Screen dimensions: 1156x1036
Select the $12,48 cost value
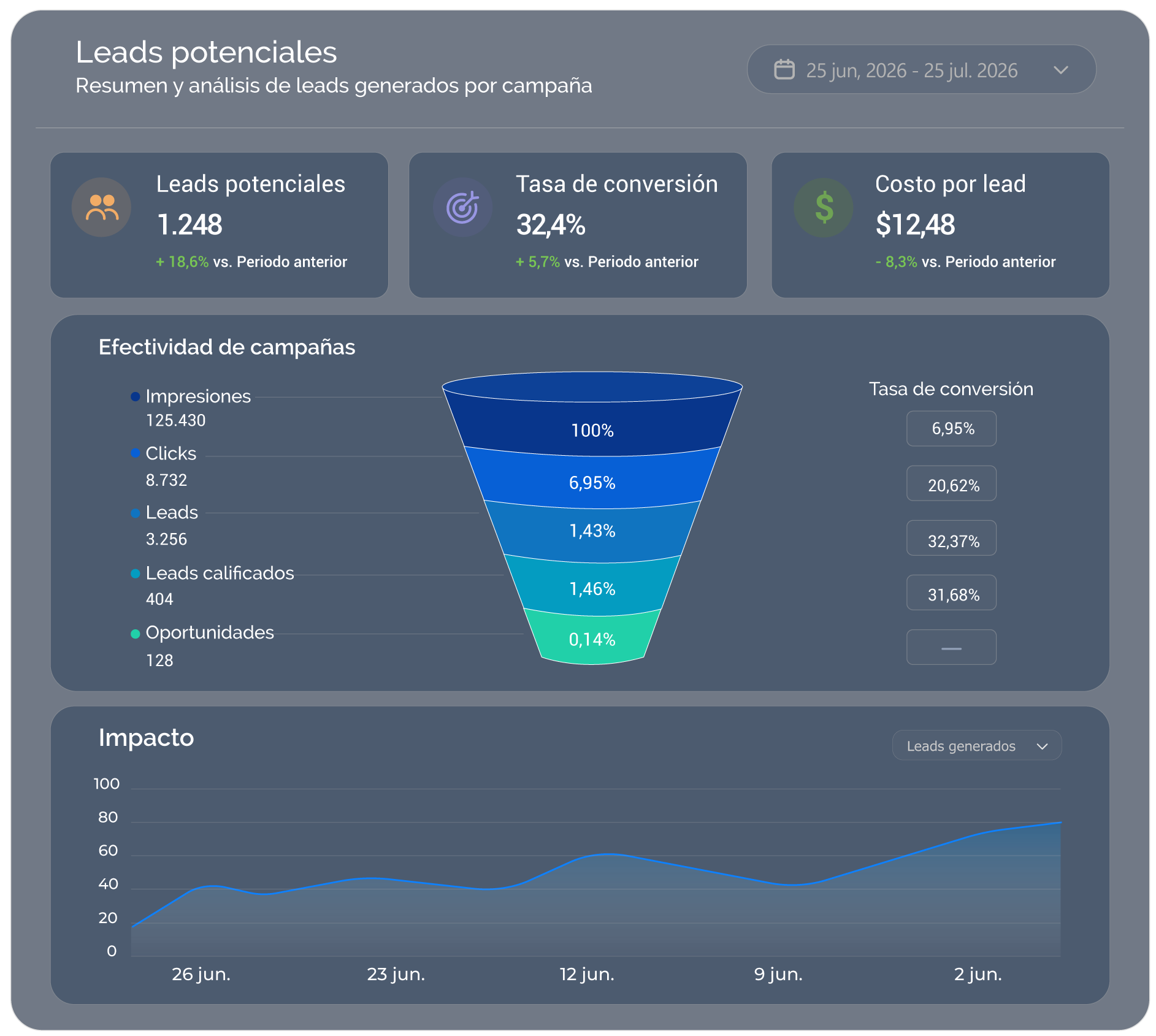pos(915,224)
